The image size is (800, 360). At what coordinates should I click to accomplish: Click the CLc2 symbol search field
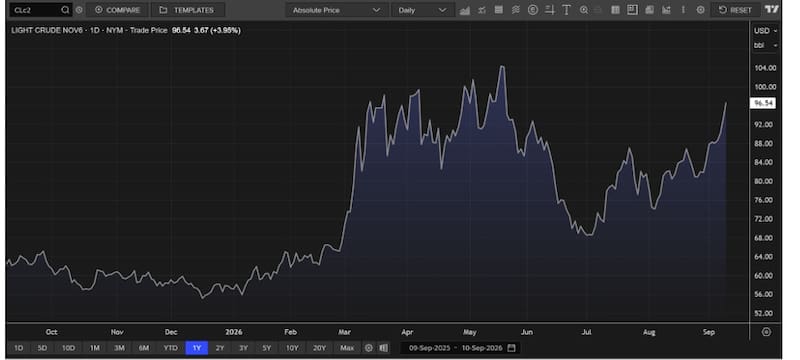coord(40,10)
